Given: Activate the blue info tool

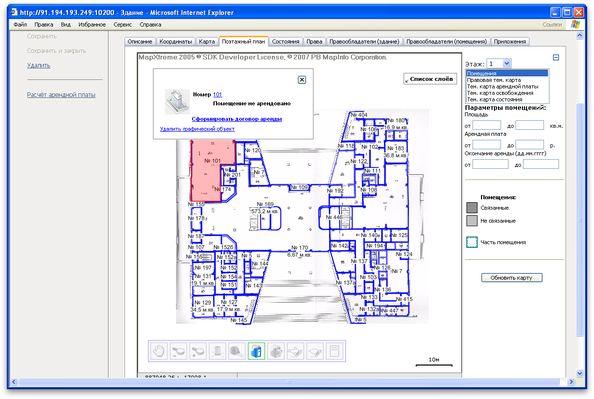Looking at the screenshot, I should 256,351.
